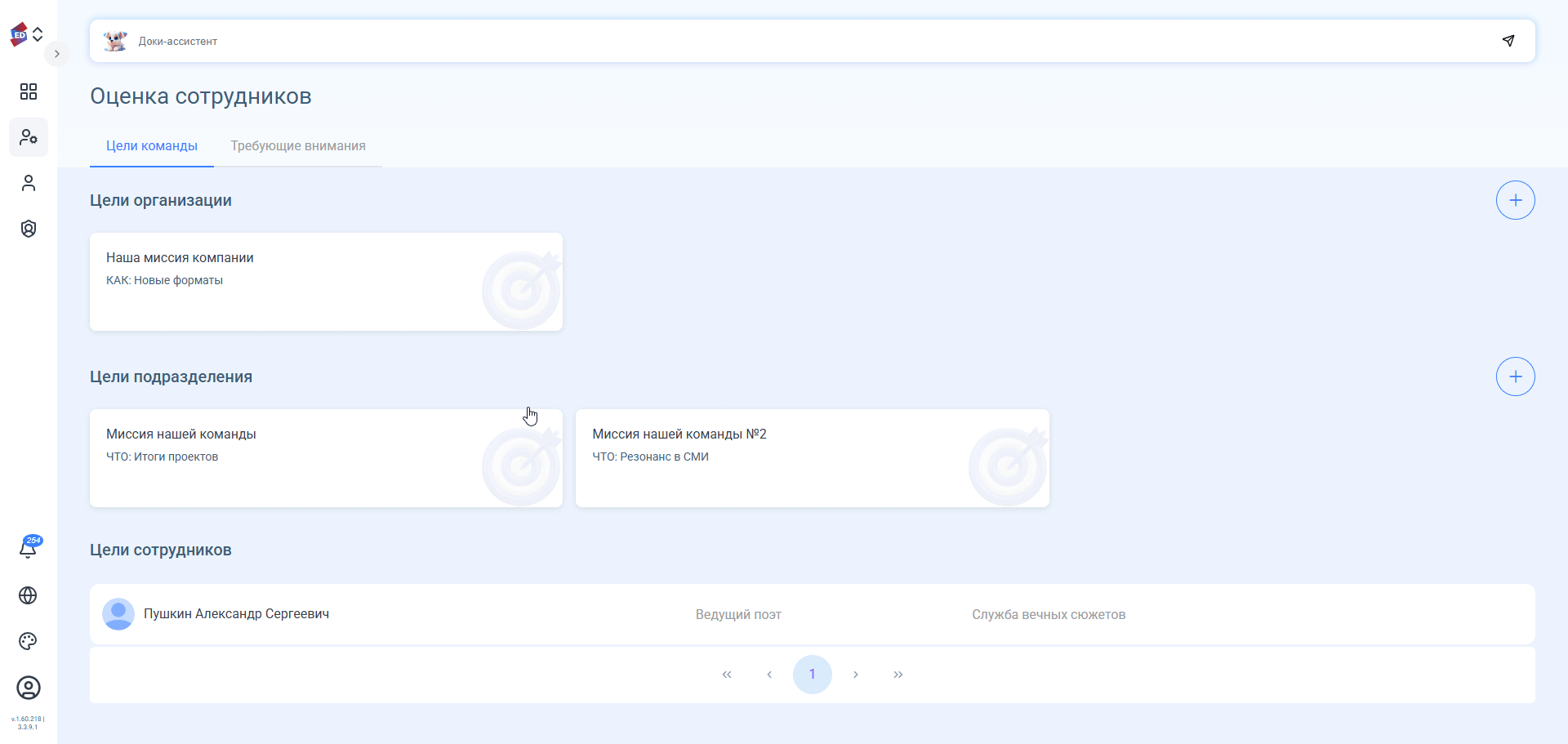Open the employee evaluation sidebar icon
1568x744 pixels.
[x=29, y=137]
